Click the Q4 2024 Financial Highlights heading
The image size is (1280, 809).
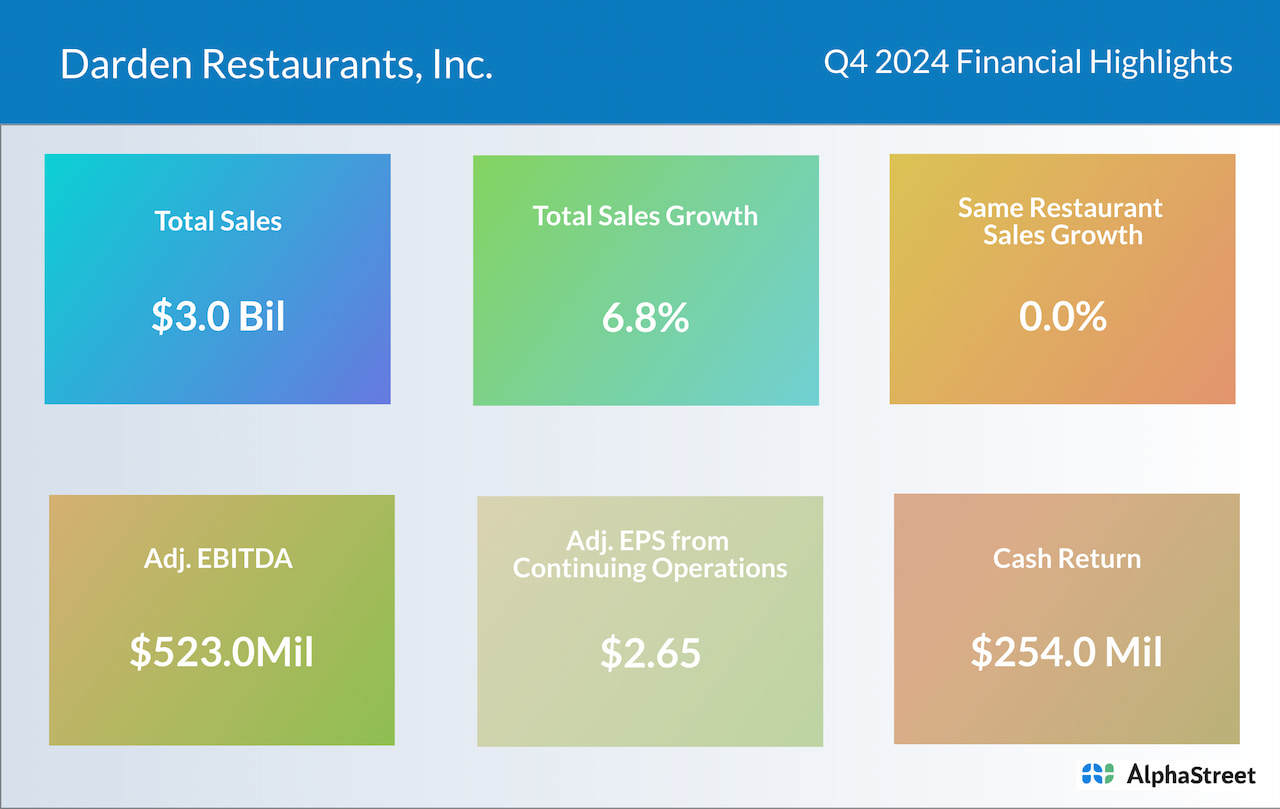[x=1027, y=62]
